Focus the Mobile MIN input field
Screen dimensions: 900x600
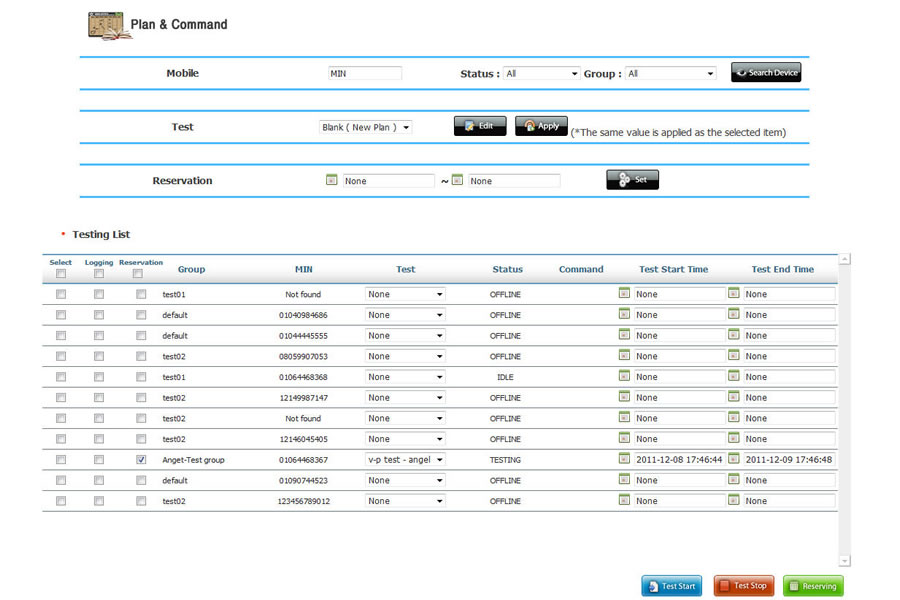pyautogui.click(x=364, y=74)
